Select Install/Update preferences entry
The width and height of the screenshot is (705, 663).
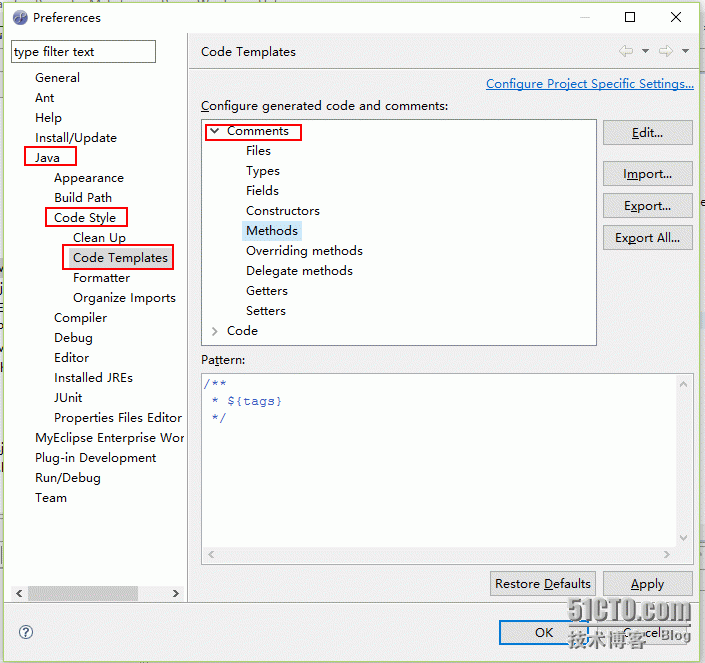(x=76, y=138)
